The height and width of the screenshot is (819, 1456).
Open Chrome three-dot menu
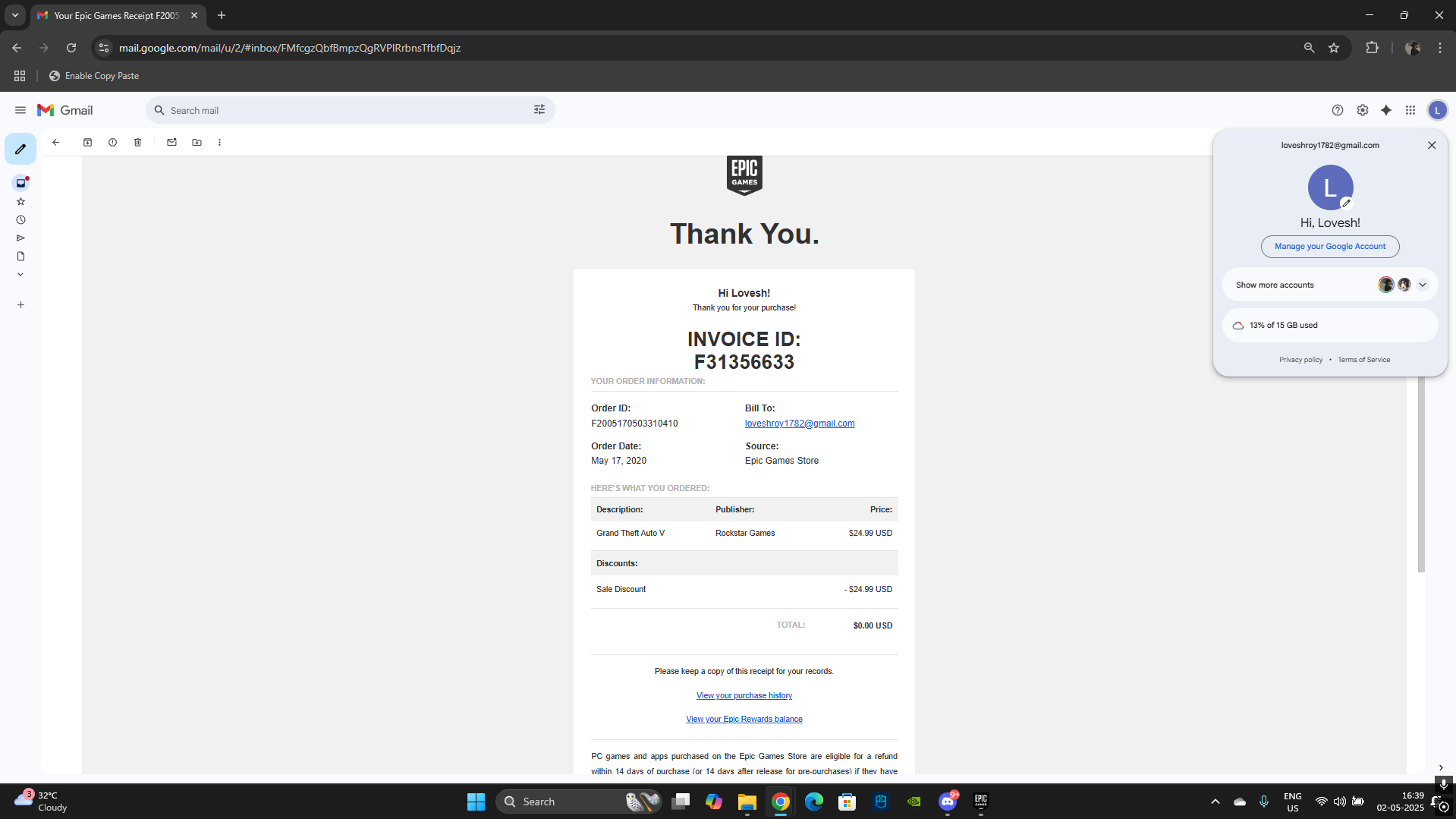pos(1439,48)
